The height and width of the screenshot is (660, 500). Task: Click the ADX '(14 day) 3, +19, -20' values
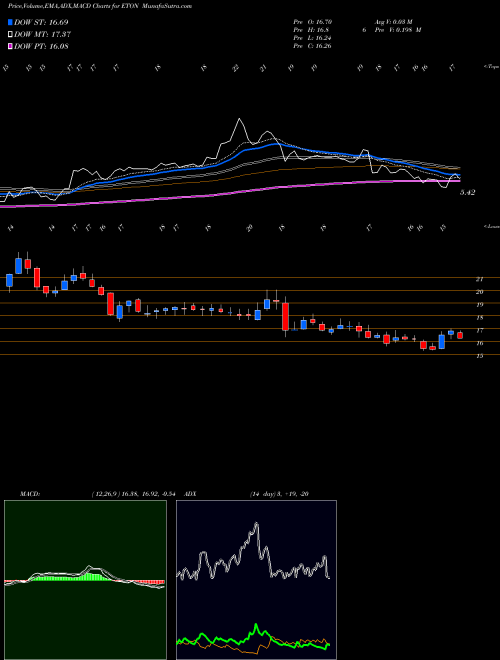point(279,494)
